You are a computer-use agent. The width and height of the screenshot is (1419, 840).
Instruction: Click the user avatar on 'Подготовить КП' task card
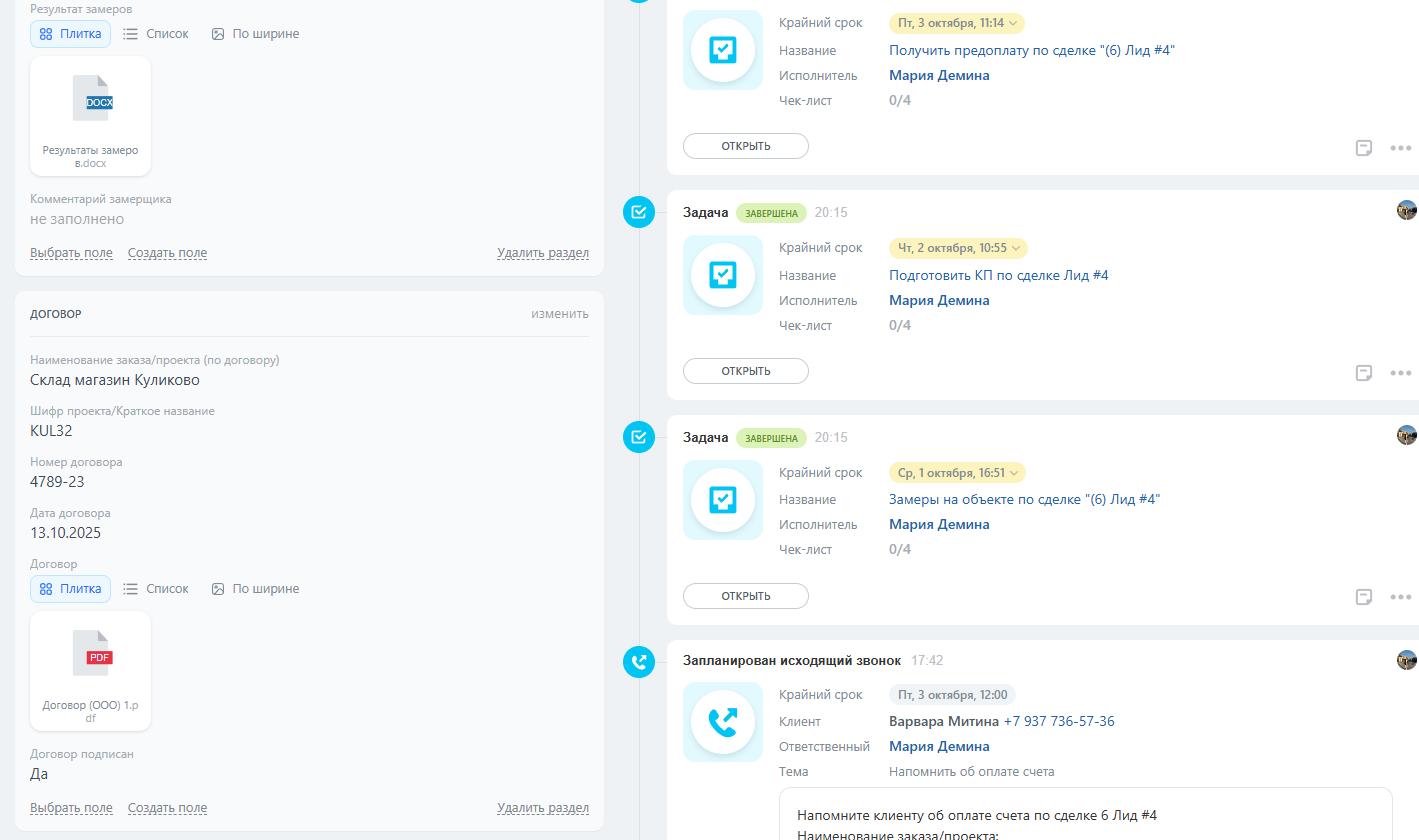1407,210
